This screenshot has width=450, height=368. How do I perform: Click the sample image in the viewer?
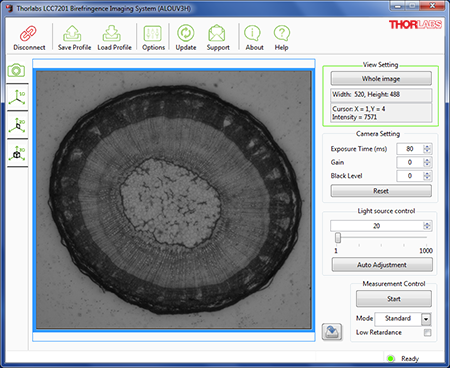tap(174, 200)
